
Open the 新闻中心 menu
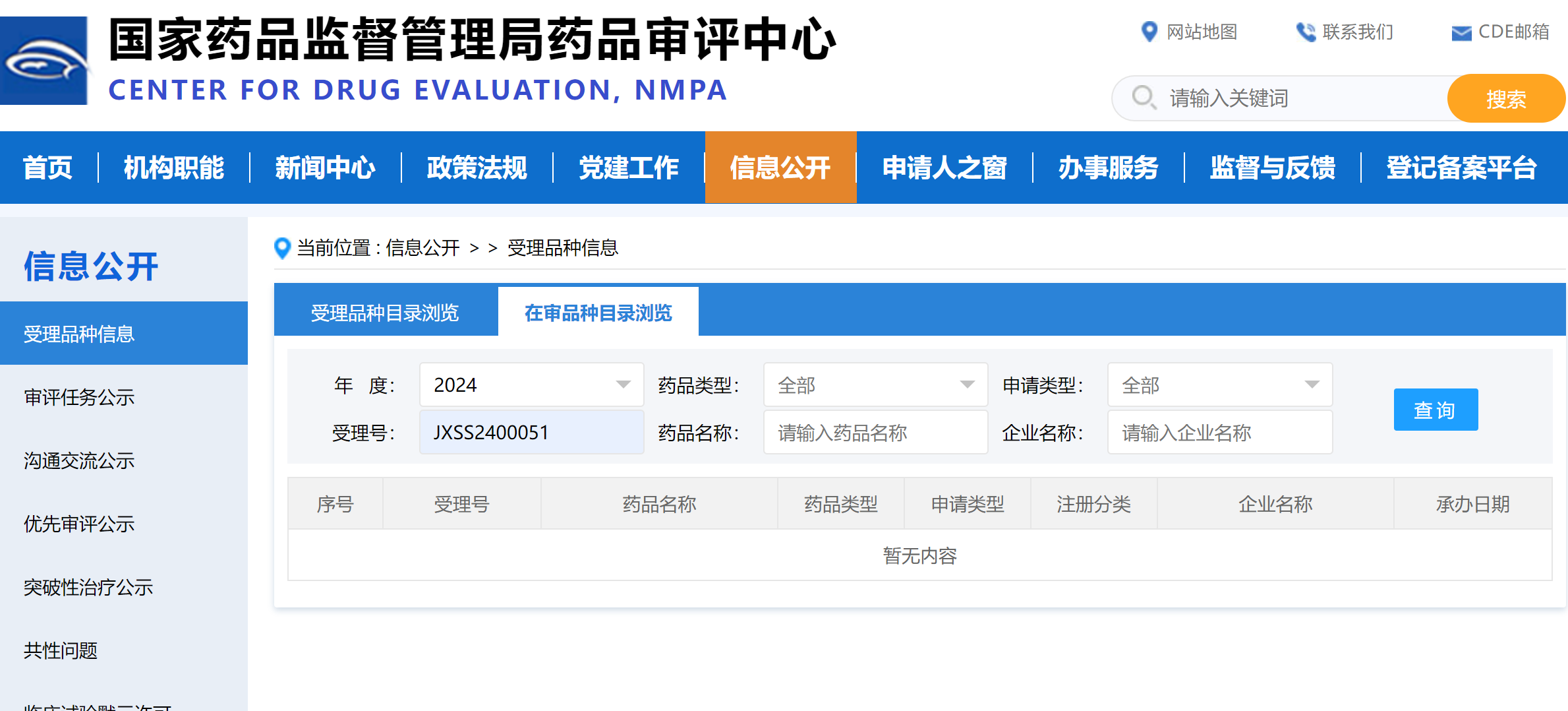(326, 168)
